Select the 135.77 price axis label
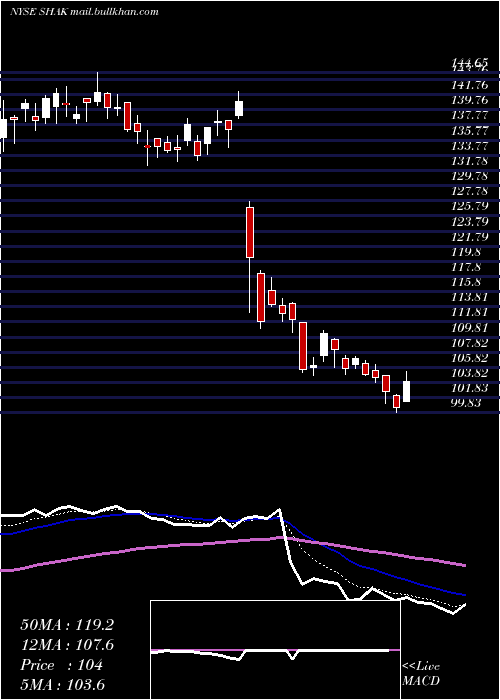This screenshot has width=500, height=700. pos(469,130)
